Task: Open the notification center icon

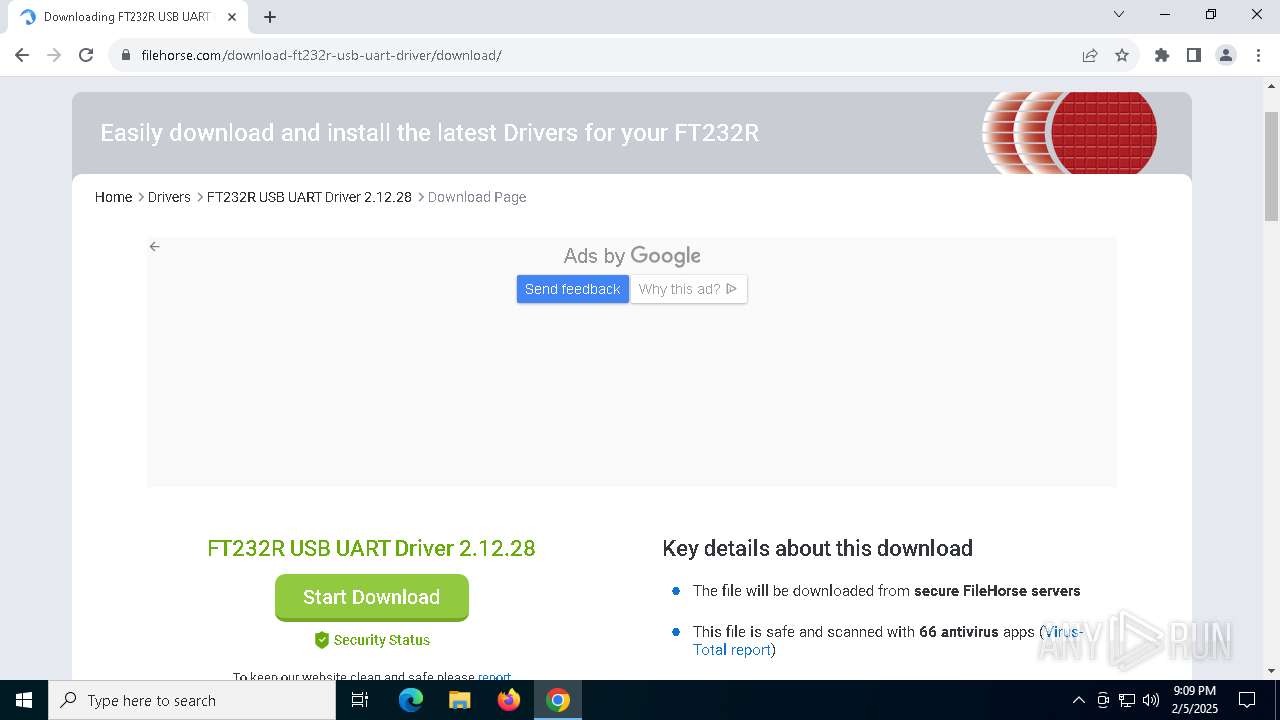Action: click(x=1247, y=700)
